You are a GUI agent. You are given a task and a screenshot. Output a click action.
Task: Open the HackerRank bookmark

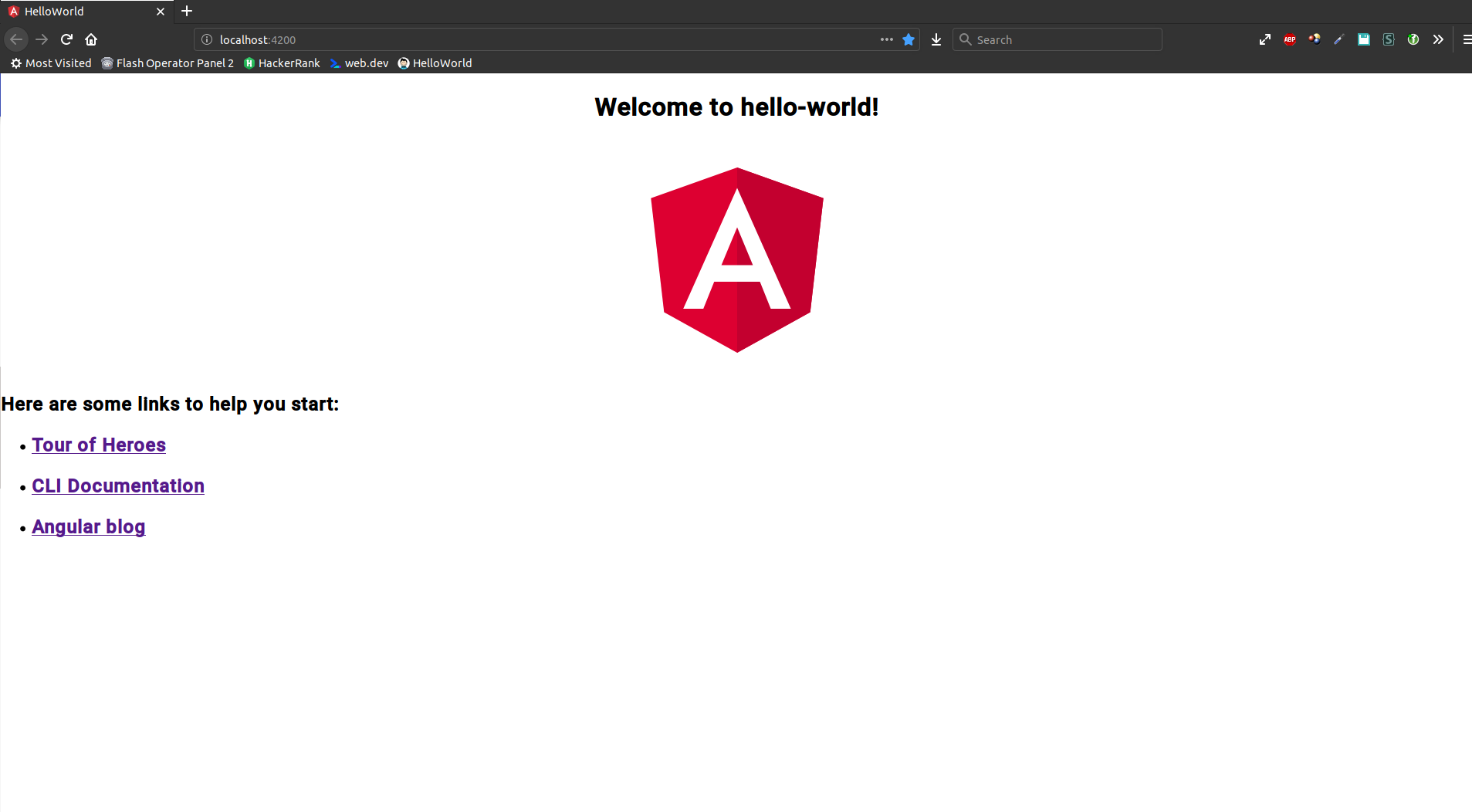[282, 63]
